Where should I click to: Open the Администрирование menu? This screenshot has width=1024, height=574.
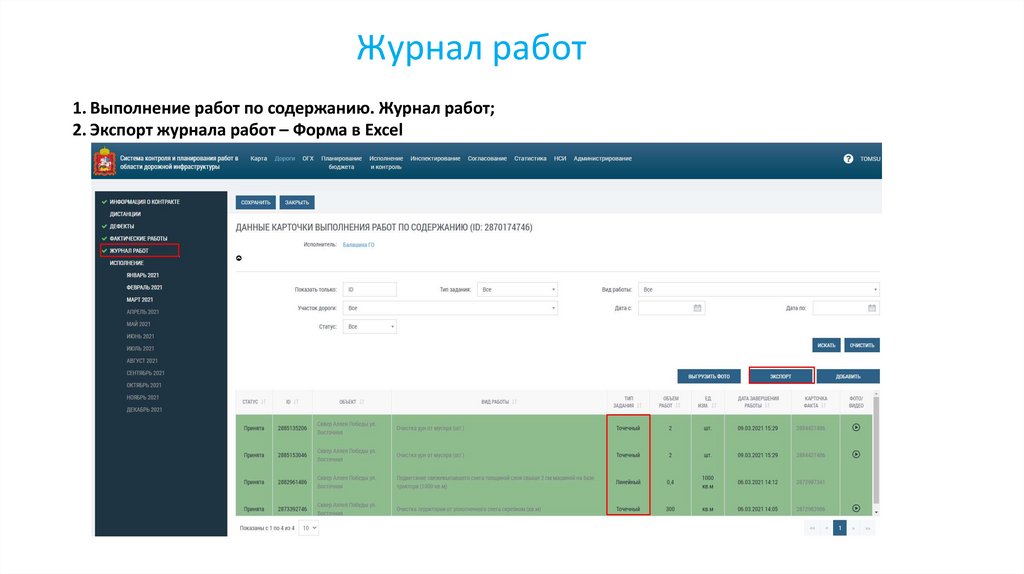click(602, 159)
